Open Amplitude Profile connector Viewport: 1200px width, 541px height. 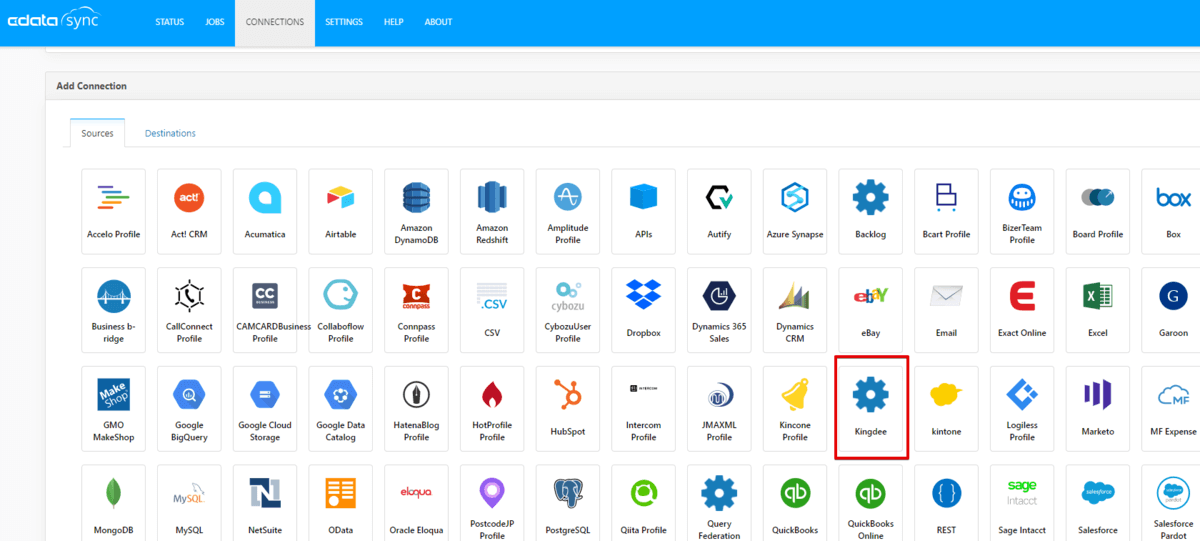568,211
